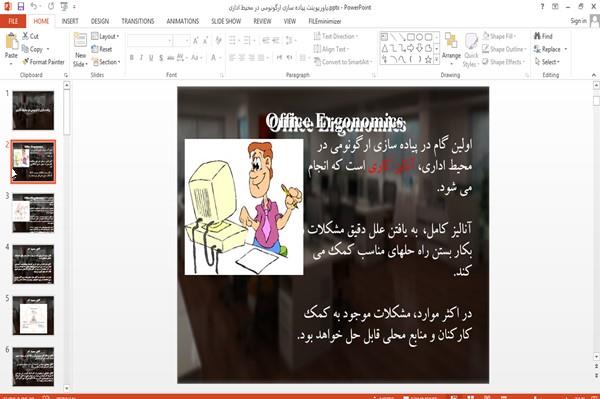600x399 pixels.
Task: Open Font dialog launcher
Action: point(222,75)
